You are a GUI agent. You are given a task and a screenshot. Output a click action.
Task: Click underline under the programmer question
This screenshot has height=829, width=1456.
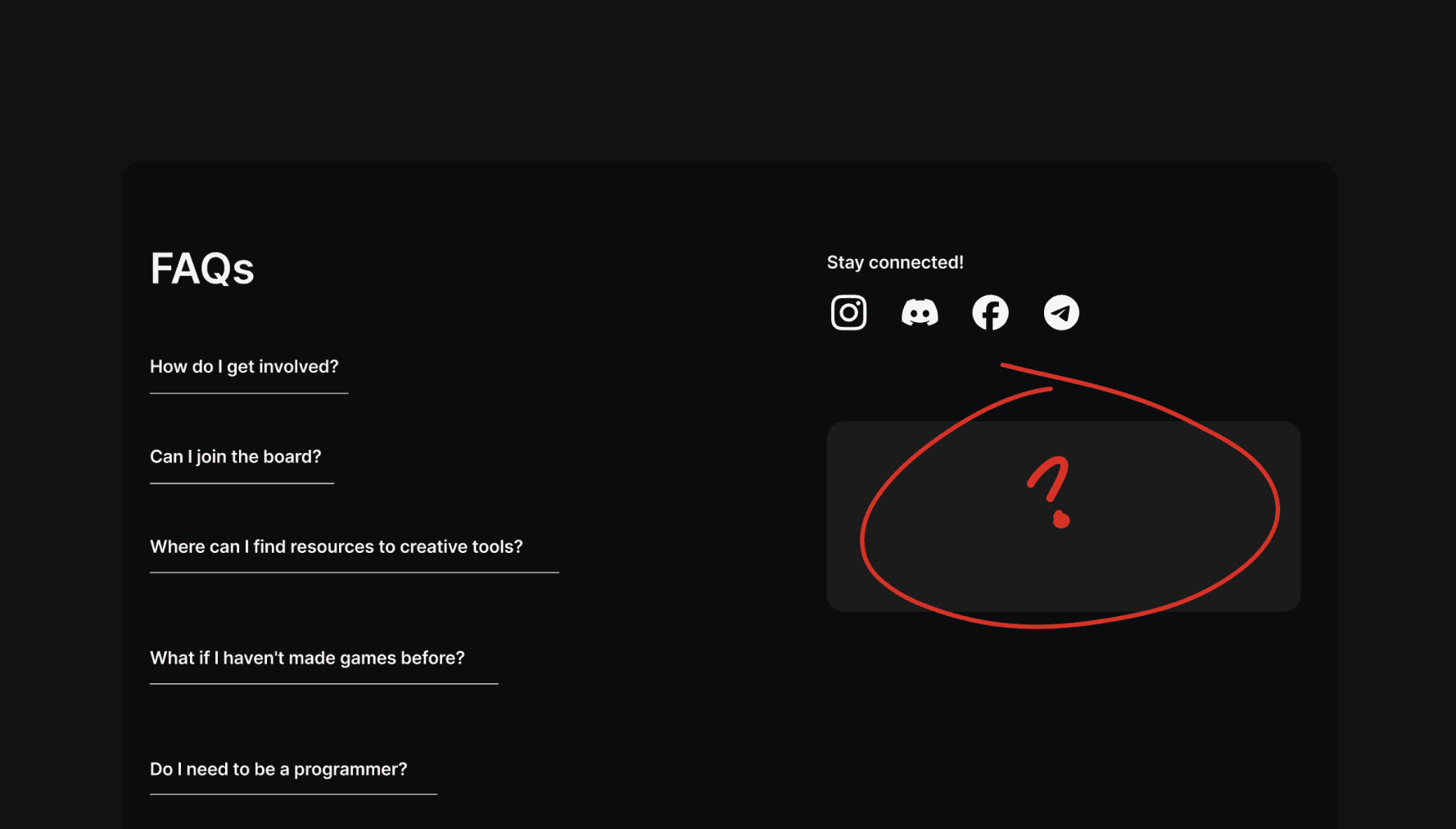(x=293, y=794)
